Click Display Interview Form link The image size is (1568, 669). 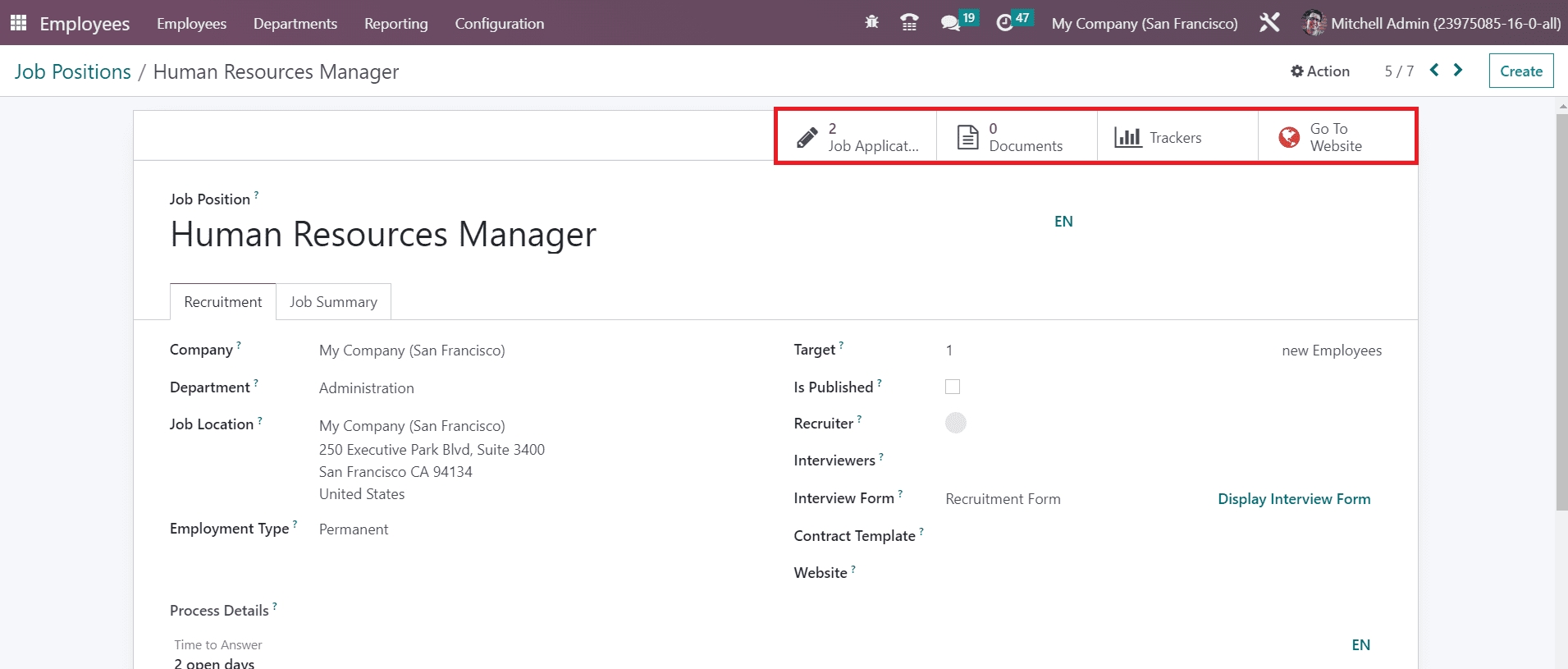click(x=1294, y=499)
